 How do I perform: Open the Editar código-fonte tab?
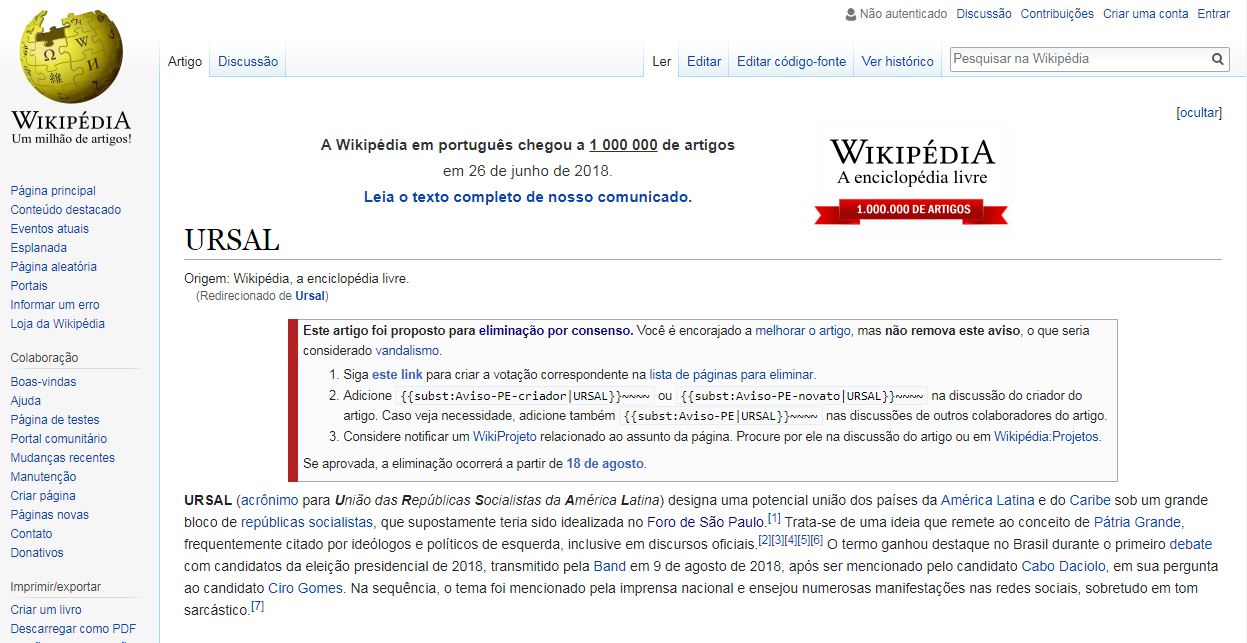click(791, 61)
